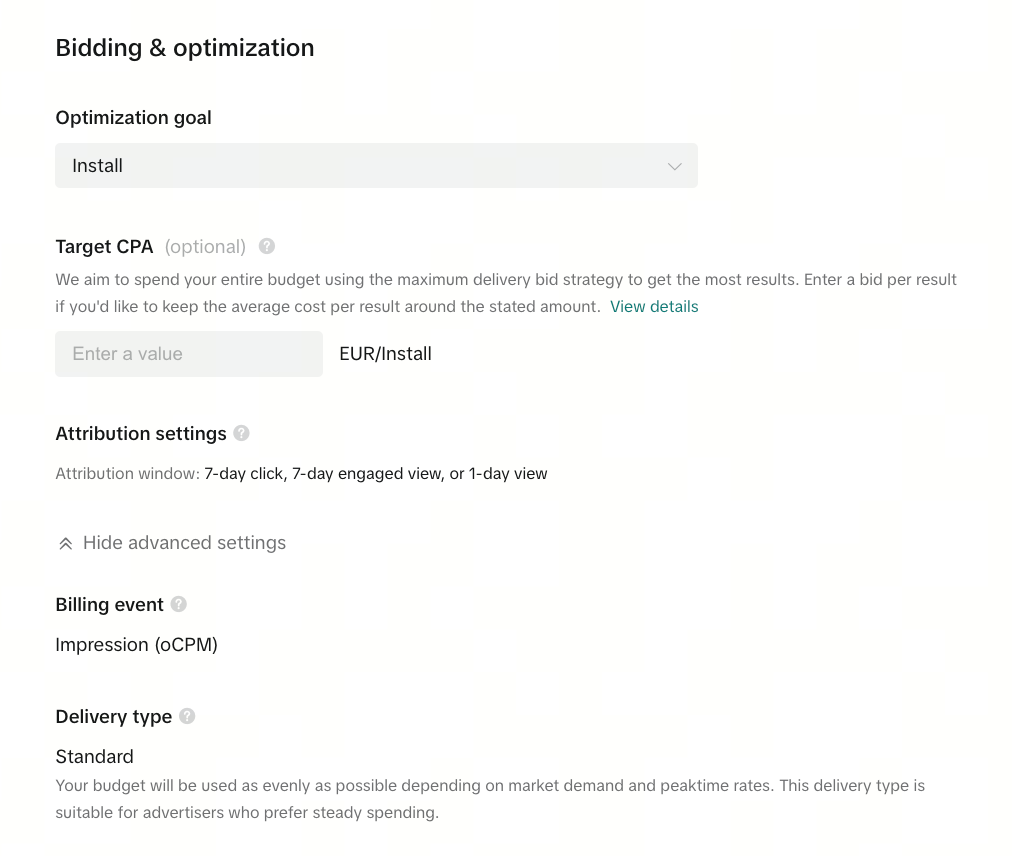Click the Optimization goal label

(134, 117)
